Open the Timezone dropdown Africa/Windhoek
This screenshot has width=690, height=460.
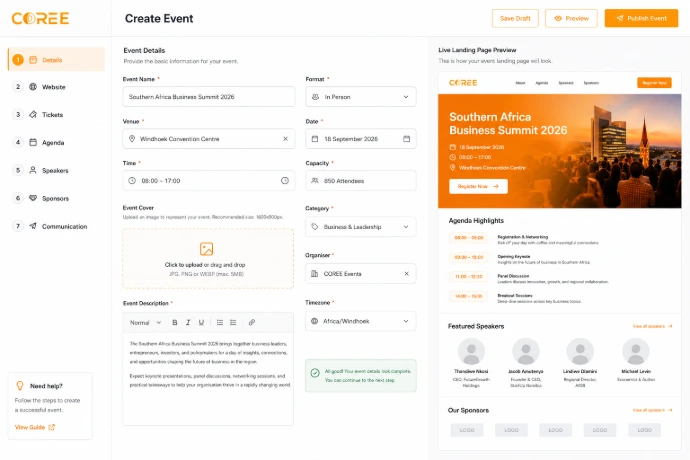[x=361, y=321]
